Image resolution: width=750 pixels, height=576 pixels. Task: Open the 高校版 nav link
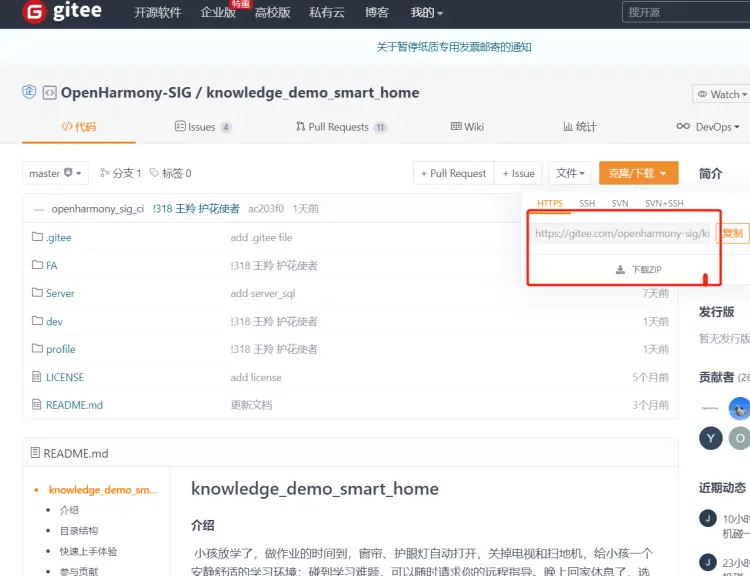point(272,12)
